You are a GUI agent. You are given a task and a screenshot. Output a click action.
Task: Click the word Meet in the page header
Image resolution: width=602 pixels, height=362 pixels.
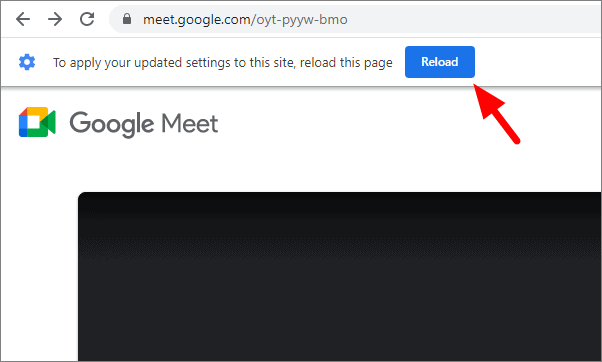(189, 123)
